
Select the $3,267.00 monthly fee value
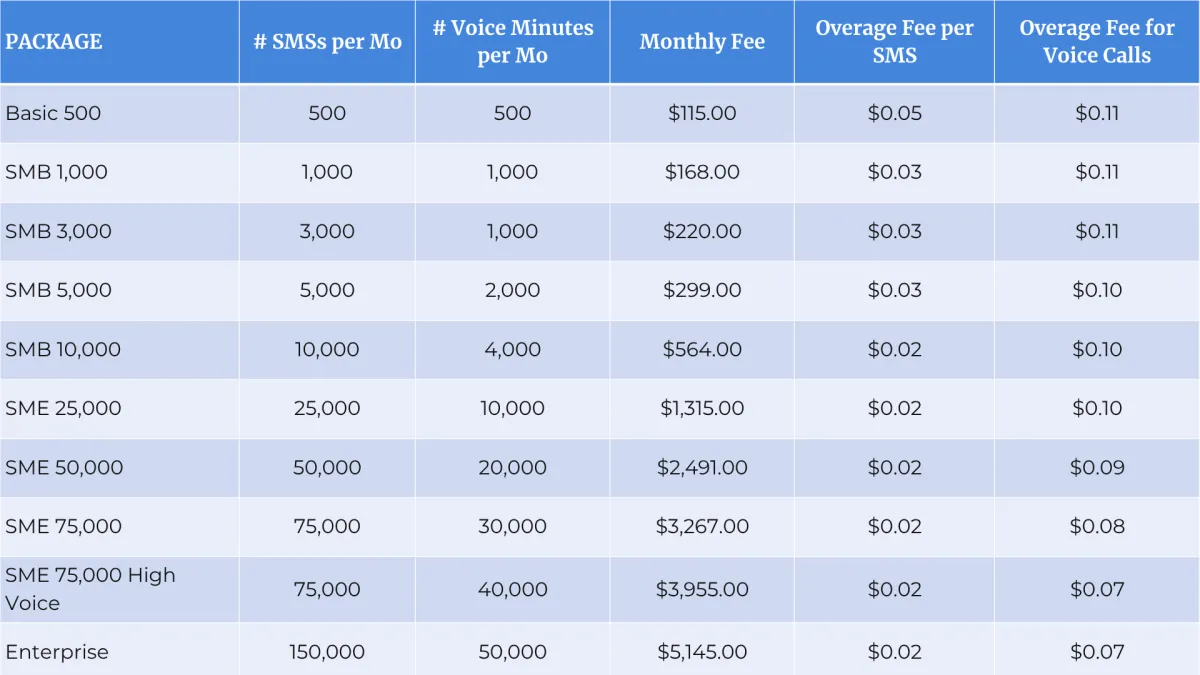coord(702,526)
